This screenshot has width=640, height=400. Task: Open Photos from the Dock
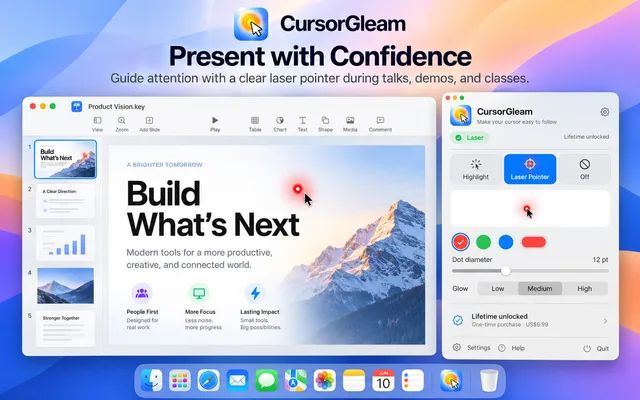325,380
